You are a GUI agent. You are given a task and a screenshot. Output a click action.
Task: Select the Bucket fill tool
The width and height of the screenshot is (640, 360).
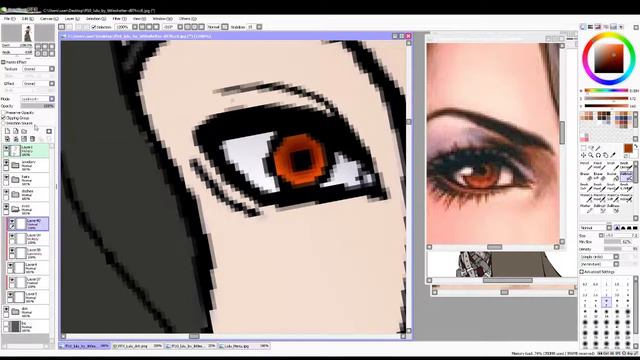click(x=612, y=176)
